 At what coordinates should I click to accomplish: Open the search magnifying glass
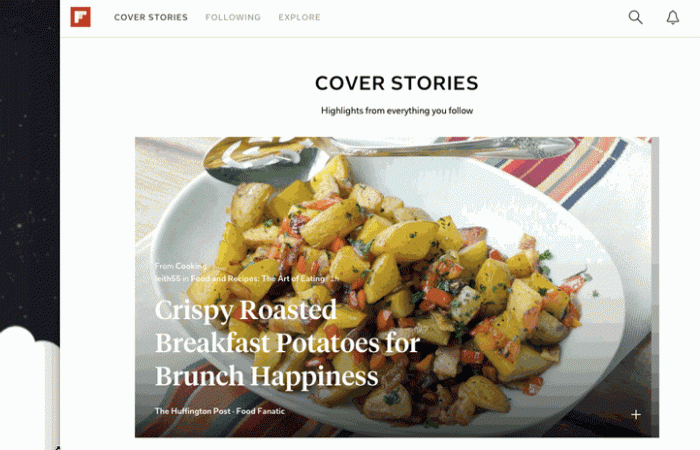pyautogui.click(x=635, y=17)
